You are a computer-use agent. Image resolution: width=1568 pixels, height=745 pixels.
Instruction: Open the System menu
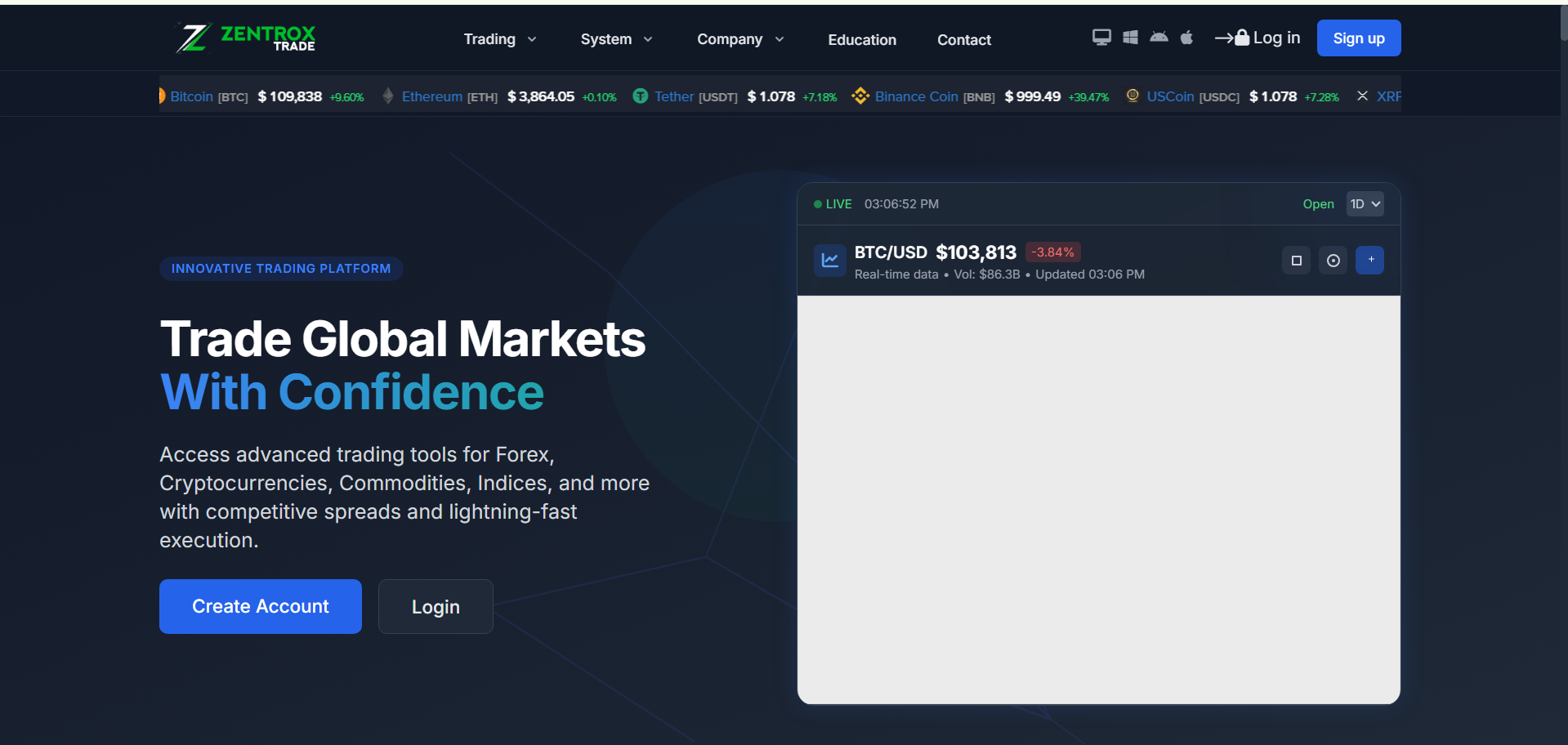[x=616, y=38]
